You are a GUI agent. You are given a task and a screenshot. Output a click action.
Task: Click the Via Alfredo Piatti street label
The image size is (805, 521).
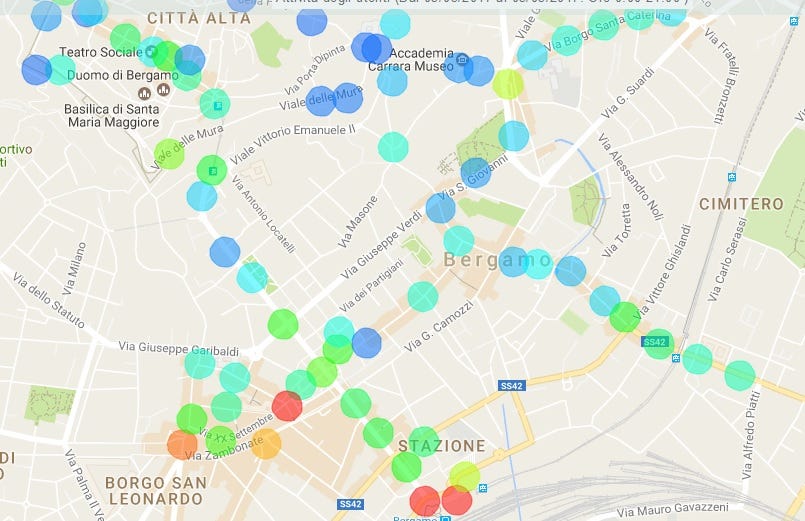(x=751, y=435)
